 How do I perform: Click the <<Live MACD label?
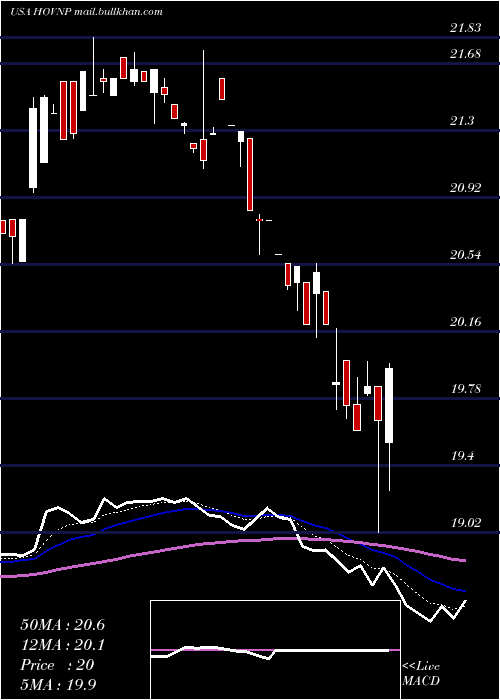(421, 674)
